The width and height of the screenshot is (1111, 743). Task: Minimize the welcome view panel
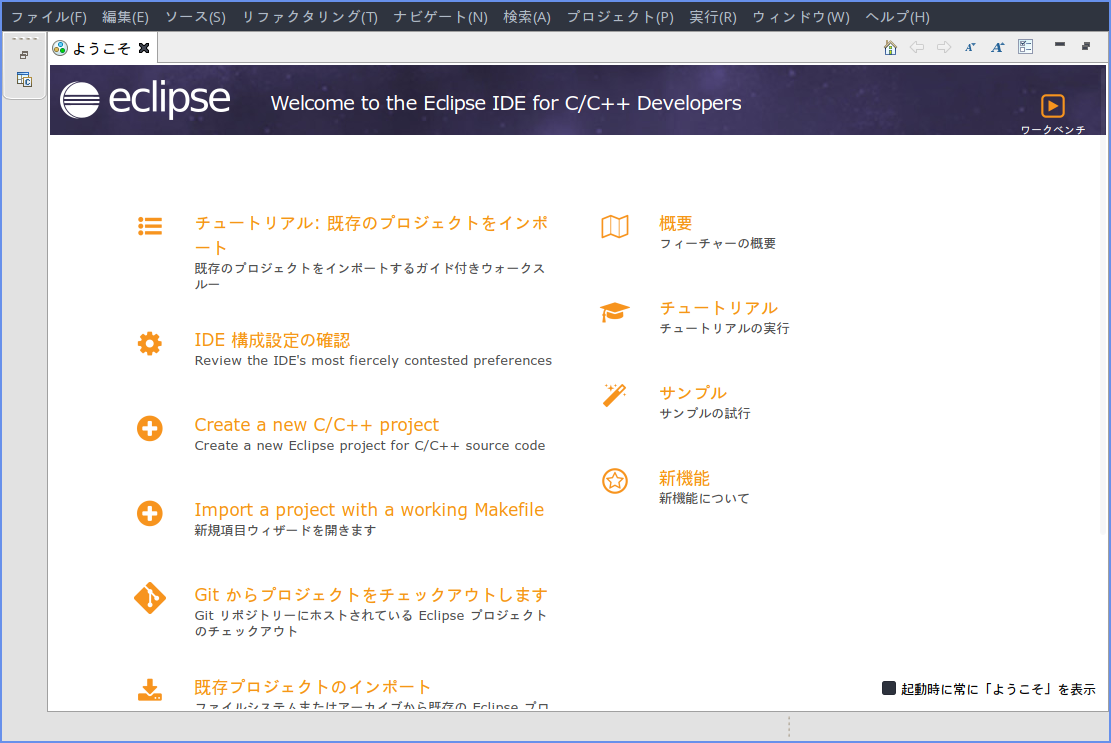tap(1060, 45)
